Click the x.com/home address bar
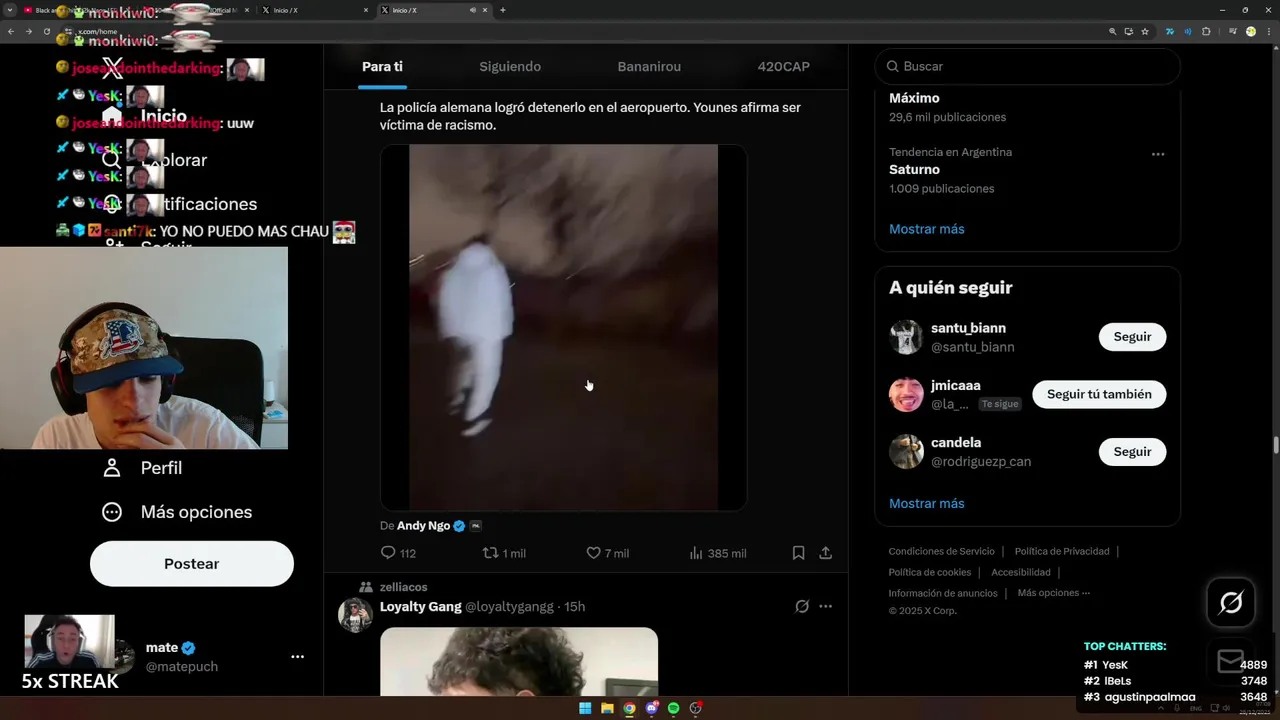Image resolution: width=1280 pixels, height=720 pixels. [x=580, y=31]
